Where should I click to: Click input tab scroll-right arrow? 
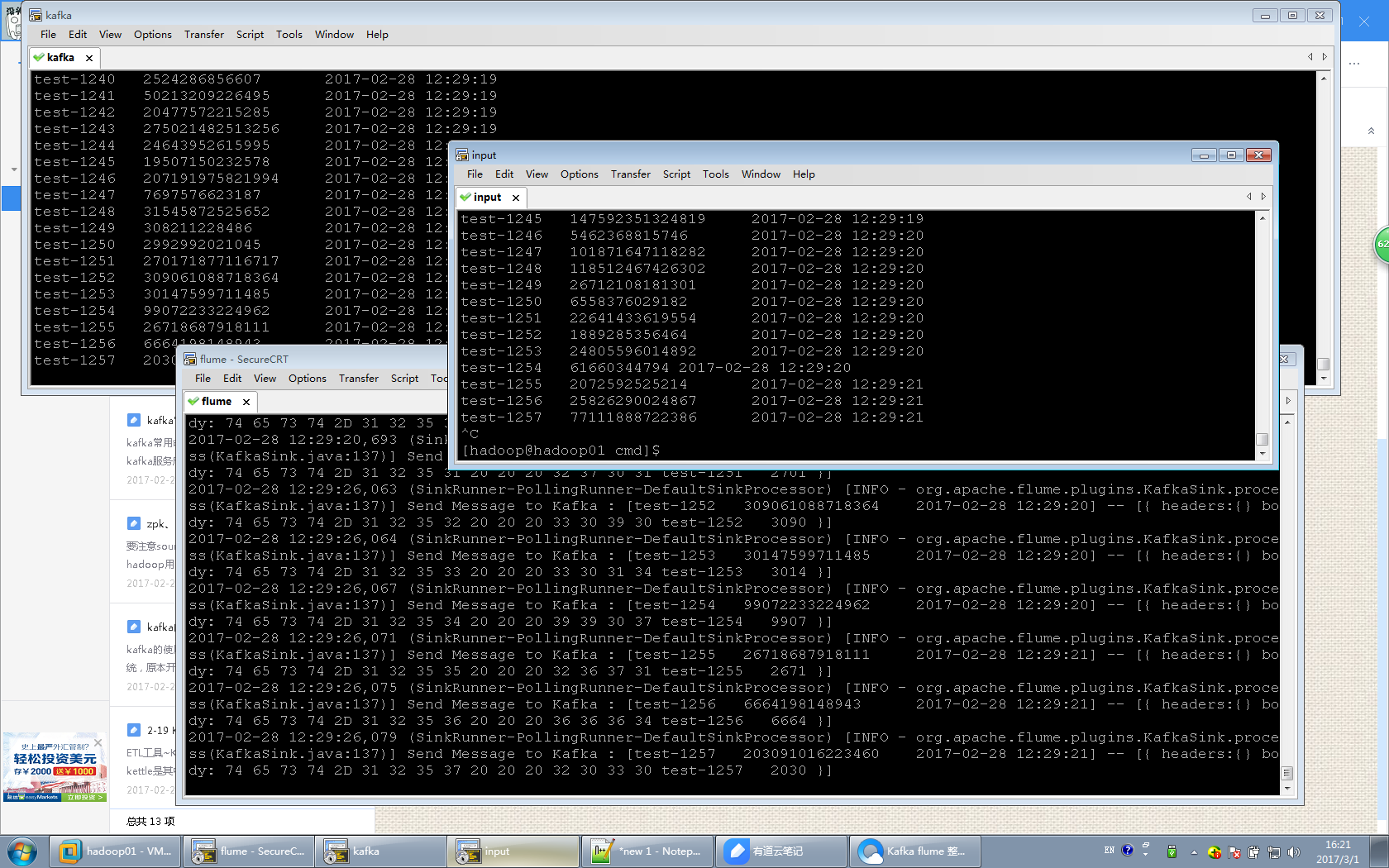[1263, 197]
